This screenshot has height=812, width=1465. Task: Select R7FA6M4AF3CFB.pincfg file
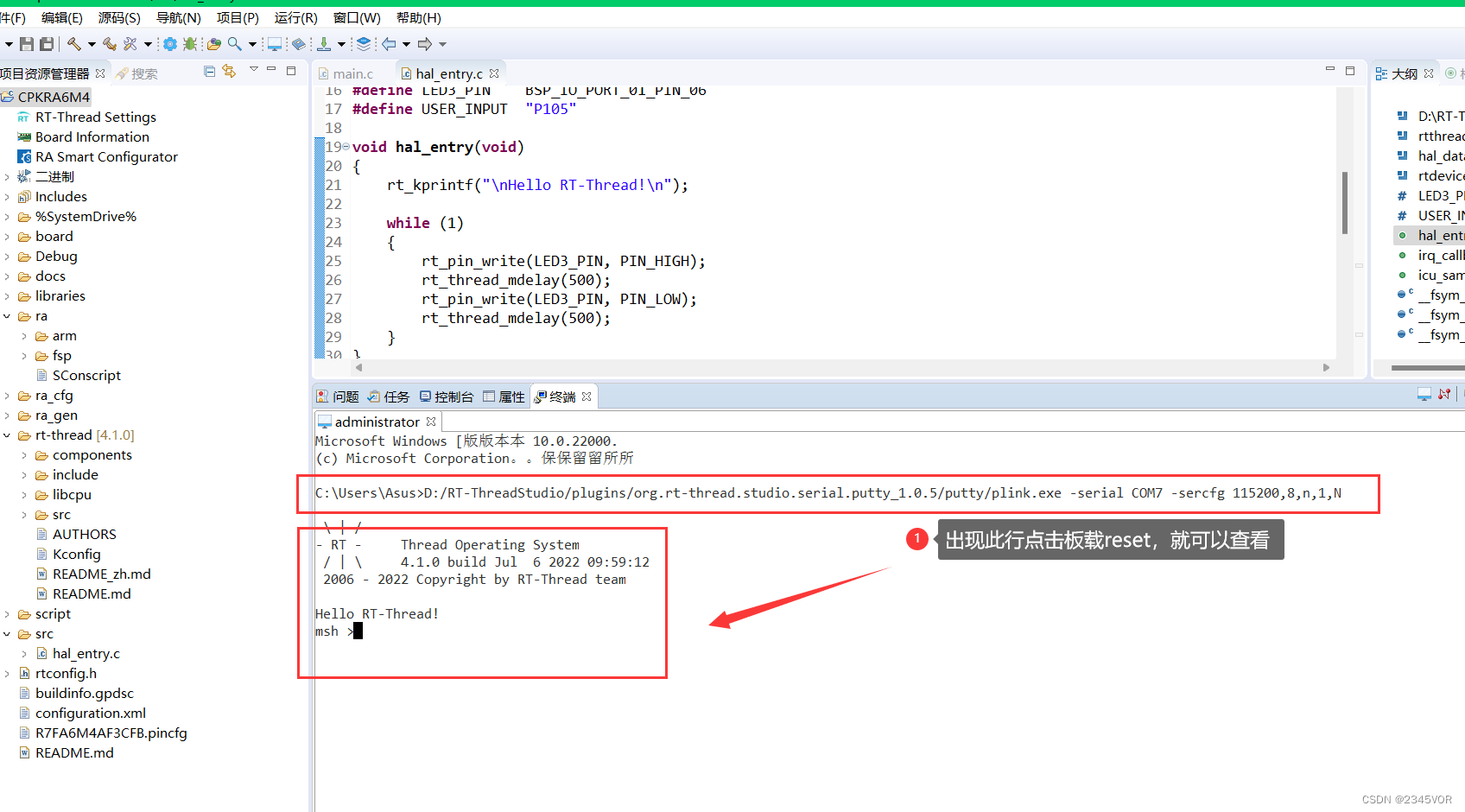103,733
